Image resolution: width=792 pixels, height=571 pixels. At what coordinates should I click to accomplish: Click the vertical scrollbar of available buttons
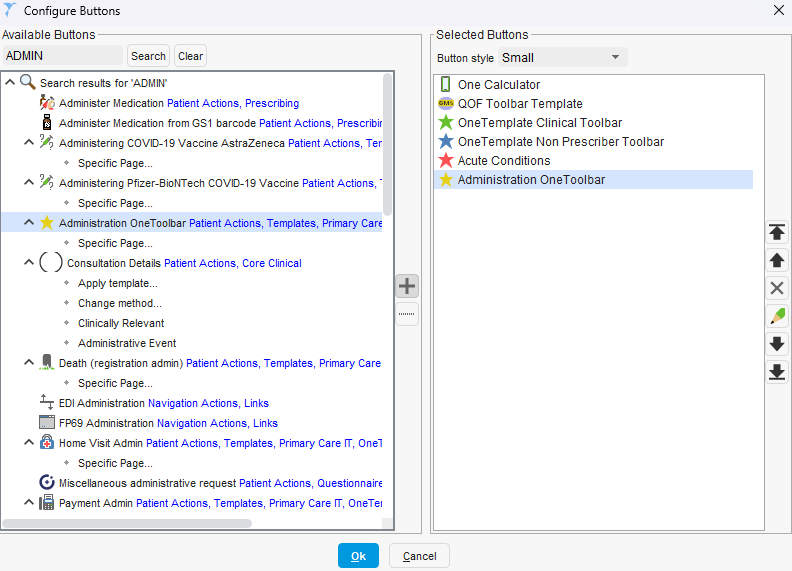[x=387, y=145]
